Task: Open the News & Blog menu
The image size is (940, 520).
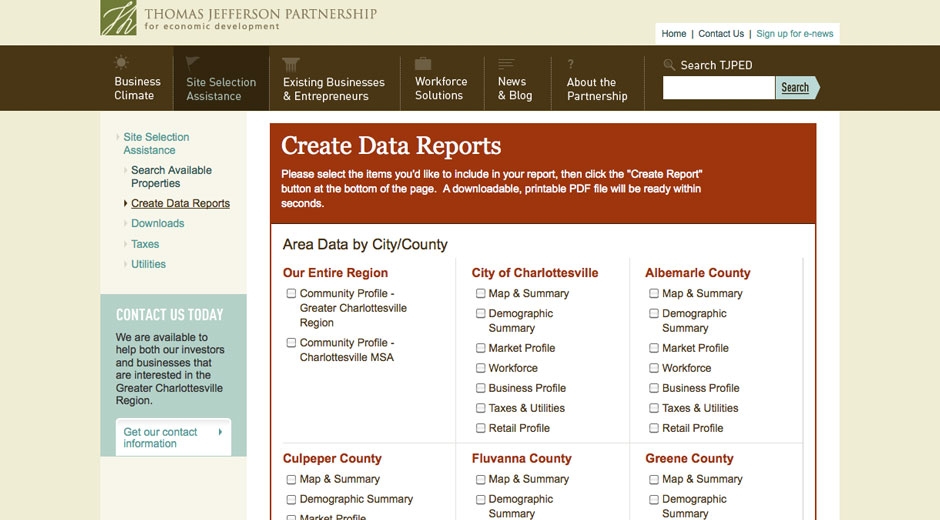Action: pos(515,88)
